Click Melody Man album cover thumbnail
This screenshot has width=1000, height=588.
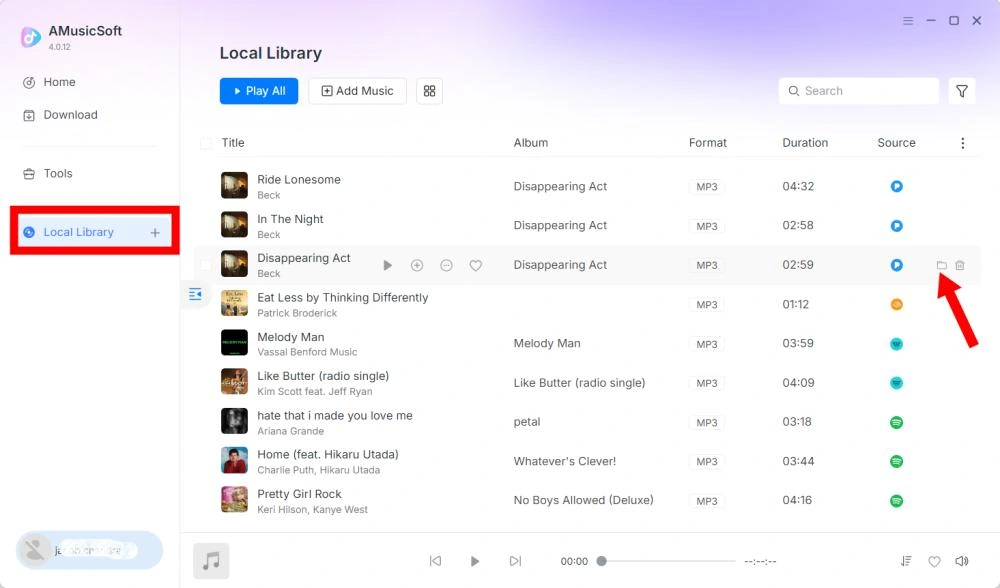point(234,342)
